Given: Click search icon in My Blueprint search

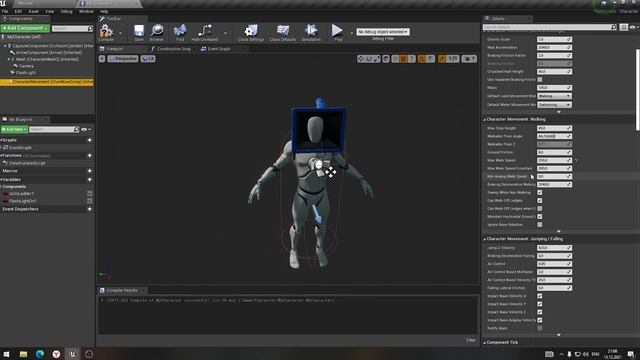Looking at the screenshot, I should coord(76,129).
